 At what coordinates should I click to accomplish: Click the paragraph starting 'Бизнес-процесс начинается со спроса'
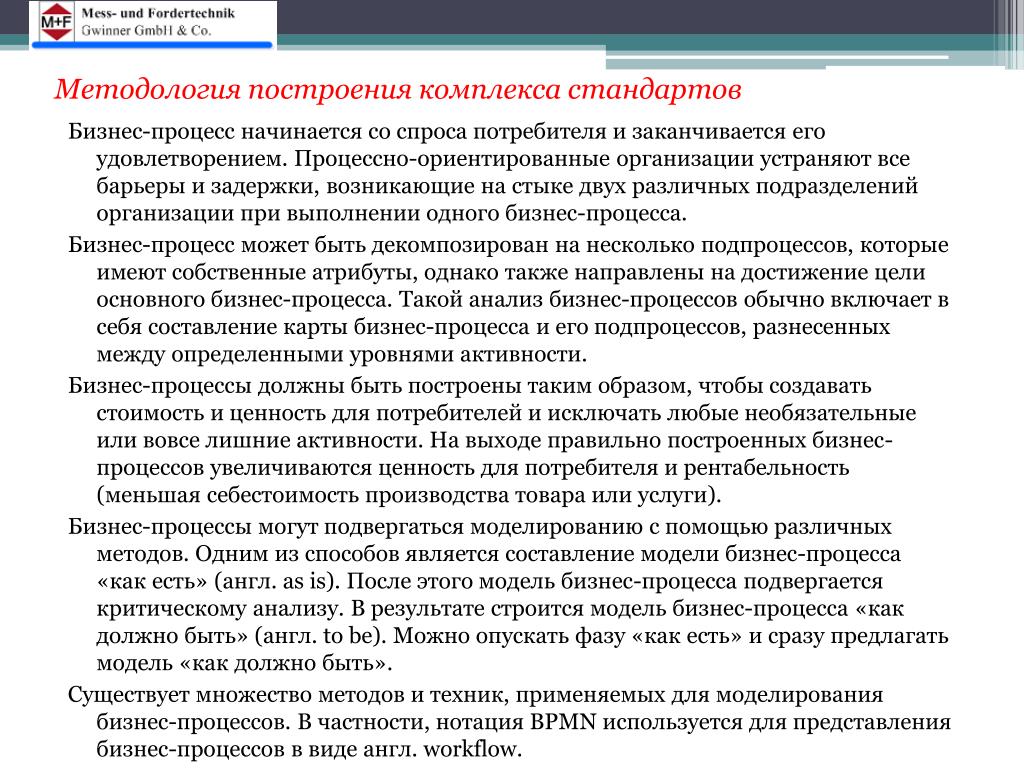493,172
